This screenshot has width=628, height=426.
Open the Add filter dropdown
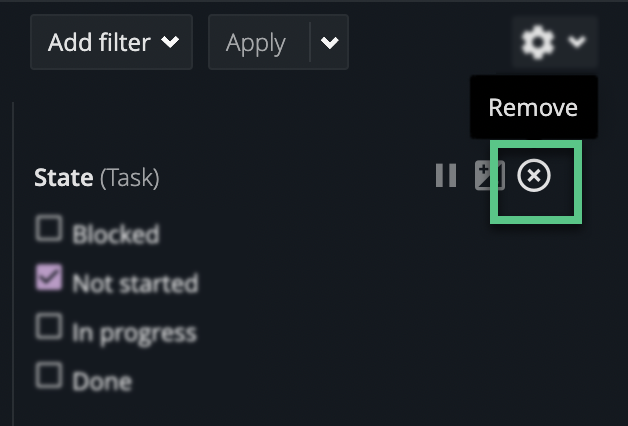click(x=111, y=42)
